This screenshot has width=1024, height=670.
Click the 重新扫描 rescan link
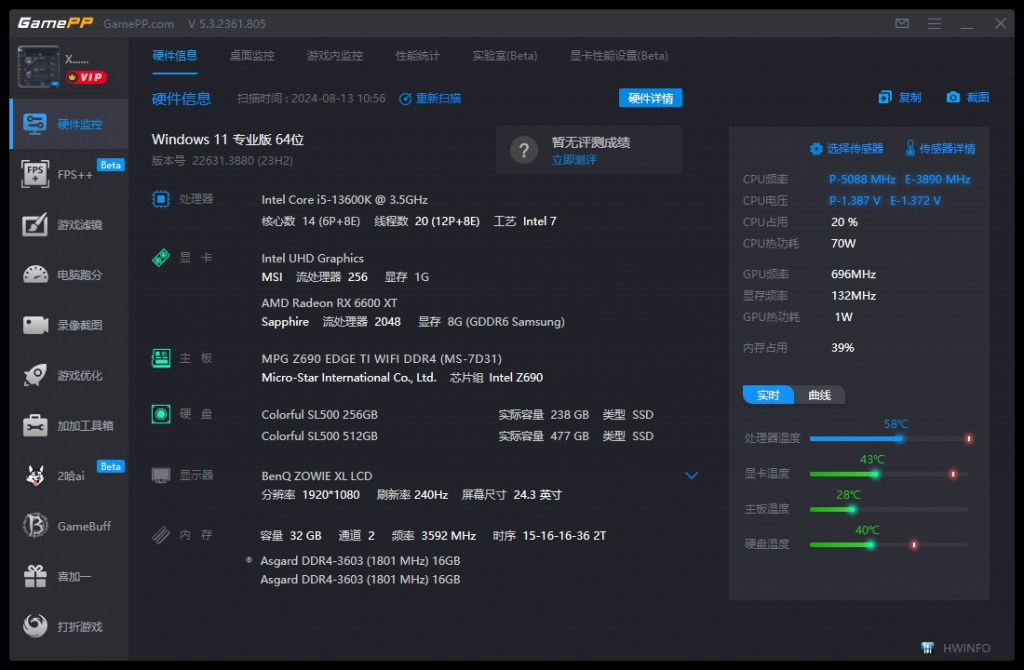[430, 99]
